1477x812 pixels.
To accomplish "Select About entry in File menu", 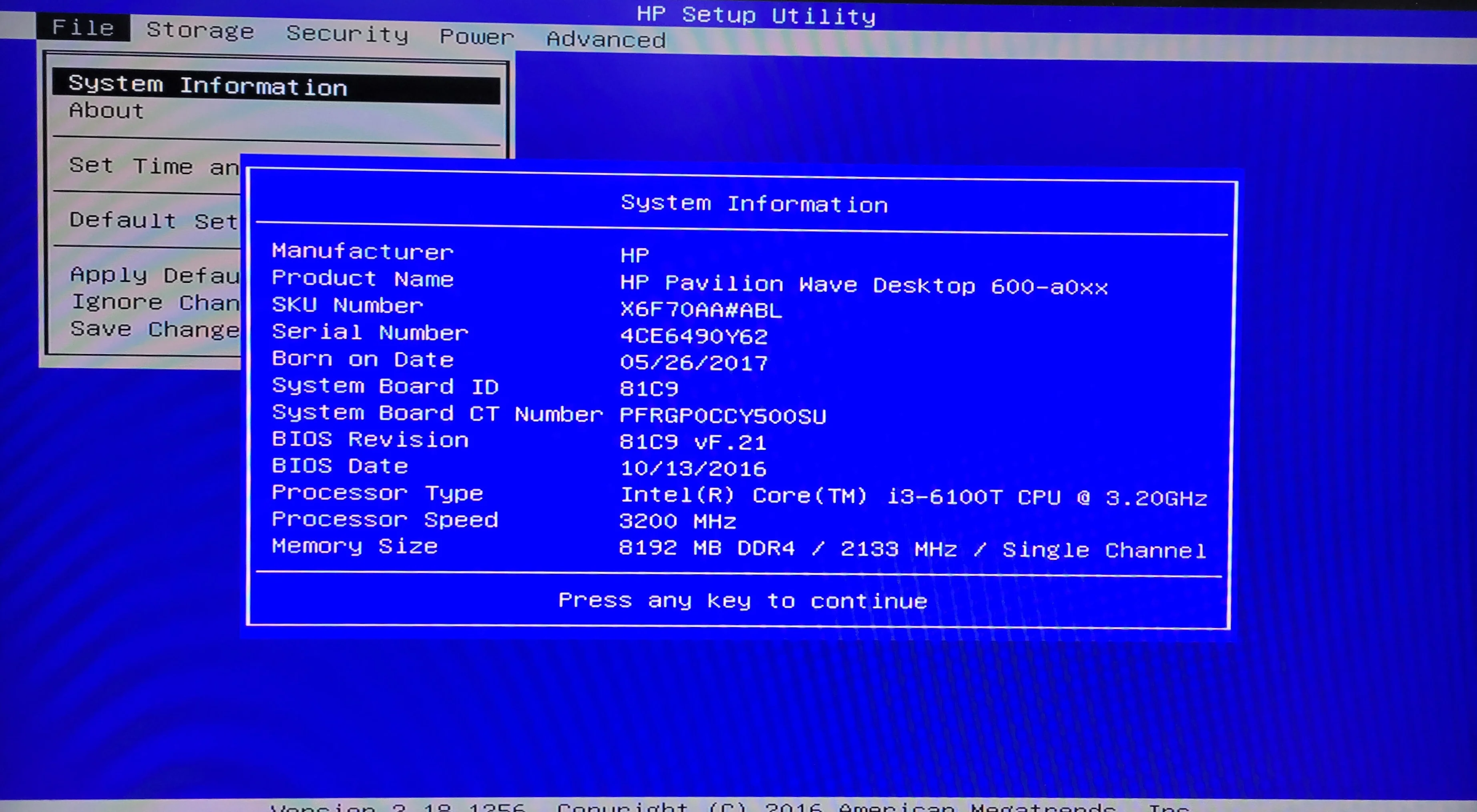I will (x=106, y=110).
